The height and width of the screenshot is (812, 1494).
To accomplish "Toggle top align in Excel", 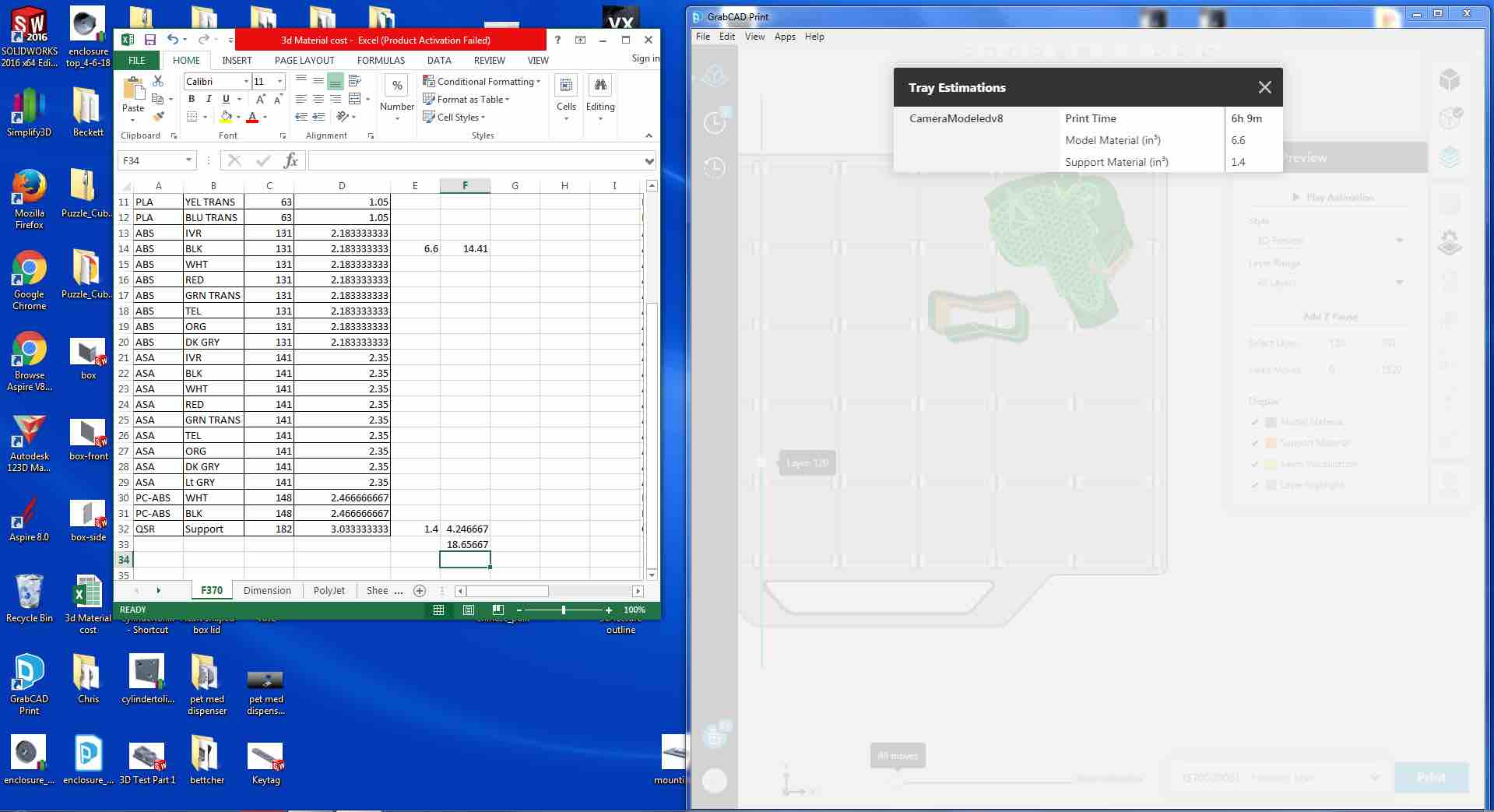I will click(301, 81).
